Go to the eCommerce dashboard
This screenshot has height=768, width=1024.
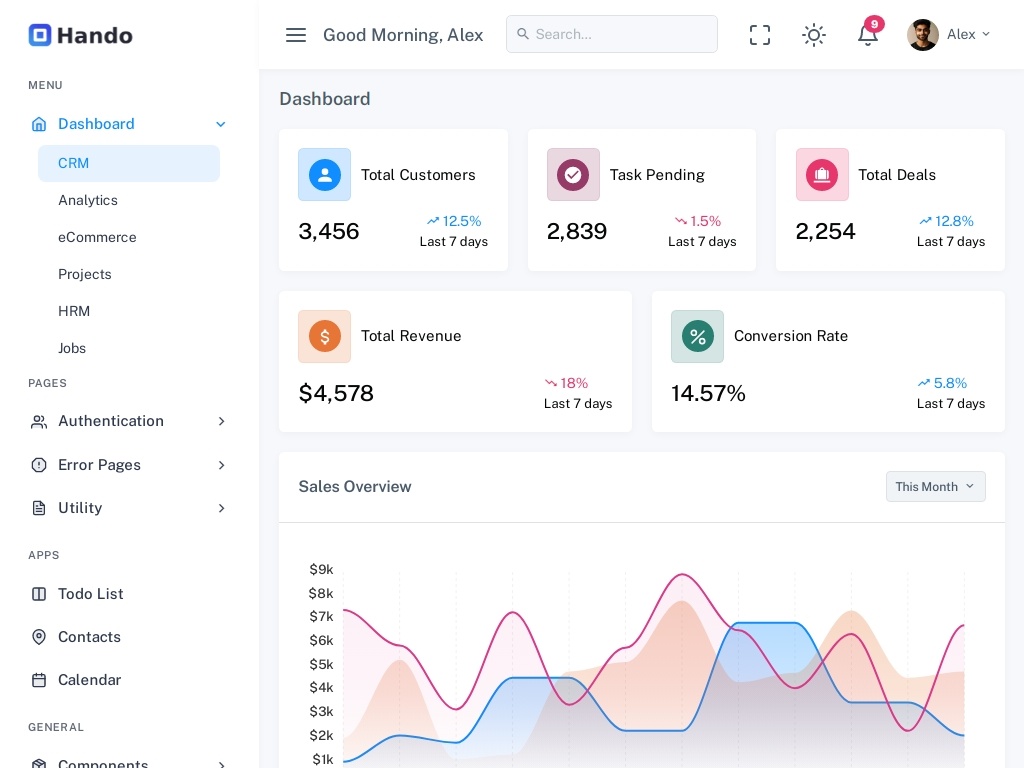pyautogui.click(x=97, y=237)
